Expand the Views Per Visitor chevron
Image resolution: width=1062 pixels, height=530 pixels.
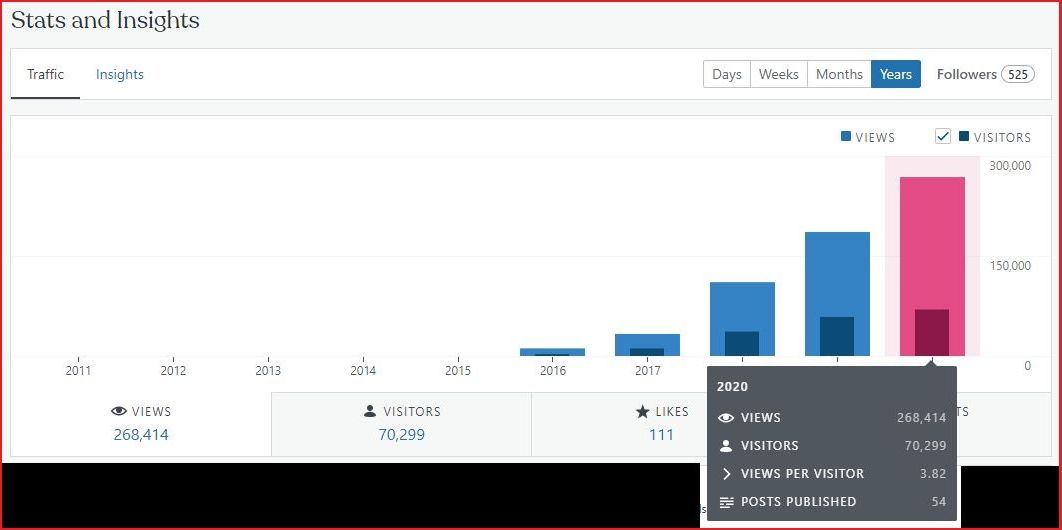(726, 474)
